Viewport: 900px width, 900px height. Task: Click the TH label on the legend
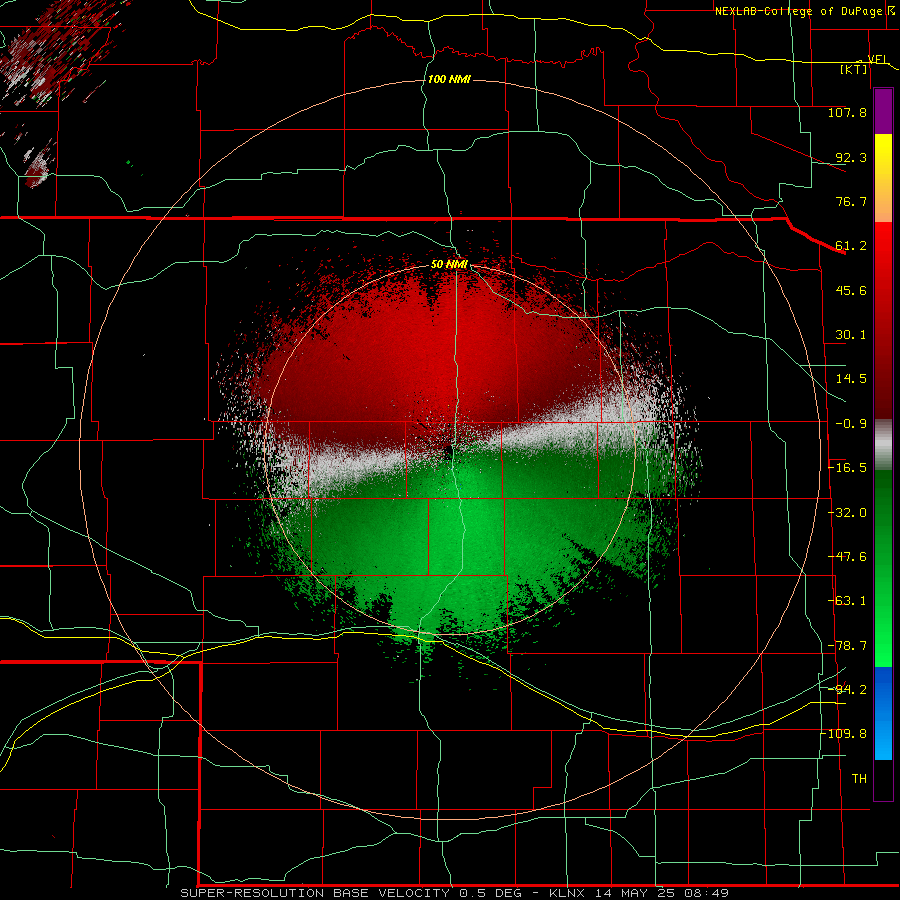click(x=859, y=779)
